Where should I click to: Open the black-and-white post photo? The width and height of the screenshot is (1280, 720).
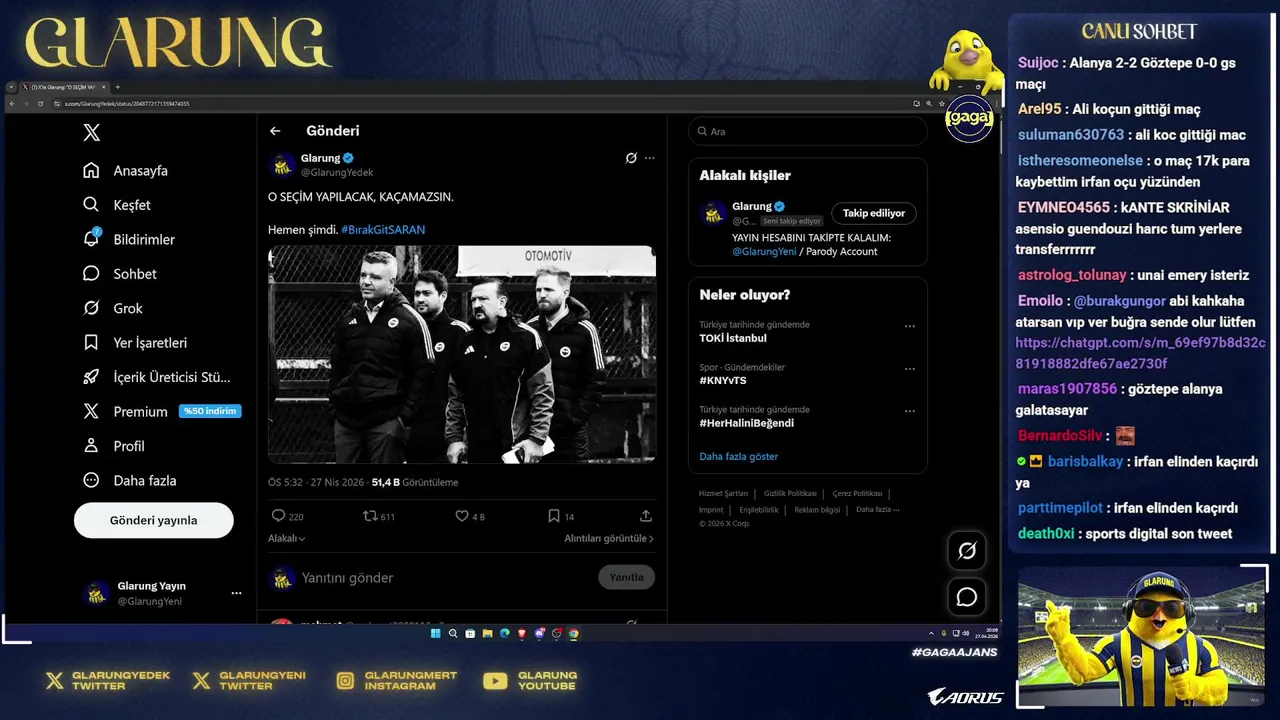462,354
